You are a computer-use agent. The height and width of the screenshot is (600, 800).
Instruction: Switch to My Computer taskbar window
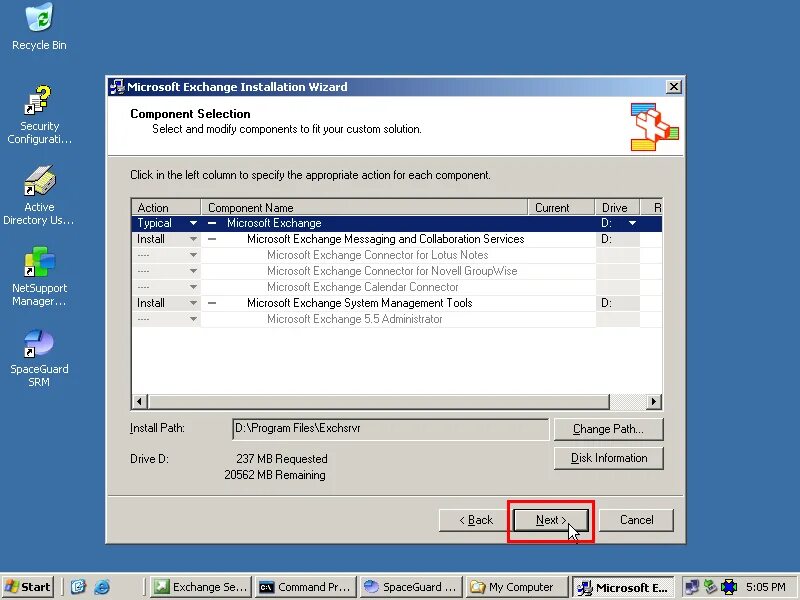point(517,587)
